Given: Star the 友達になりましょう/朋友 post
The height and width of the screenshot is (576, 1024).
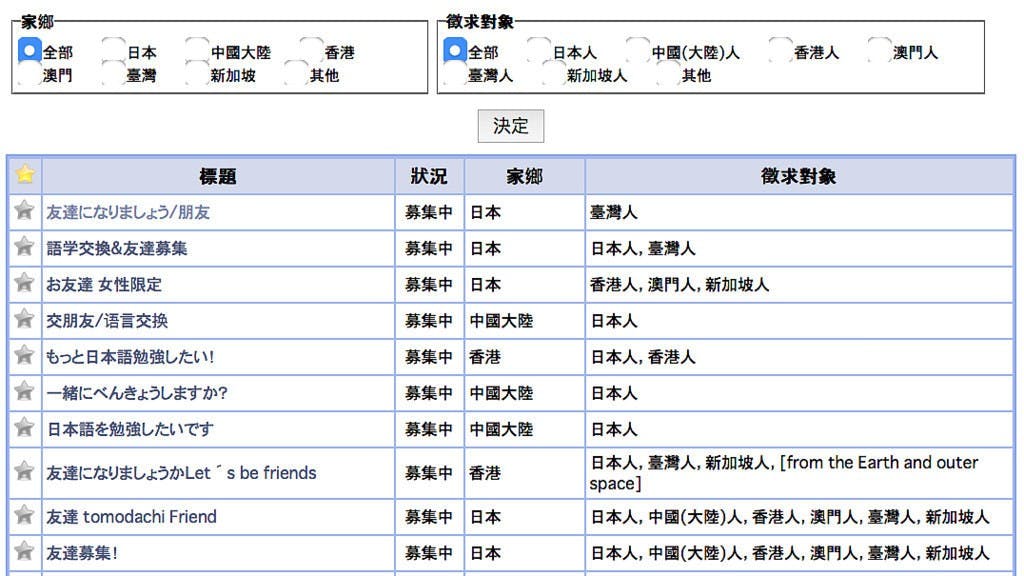Looking at the screenshot, I should coord(25,211).
